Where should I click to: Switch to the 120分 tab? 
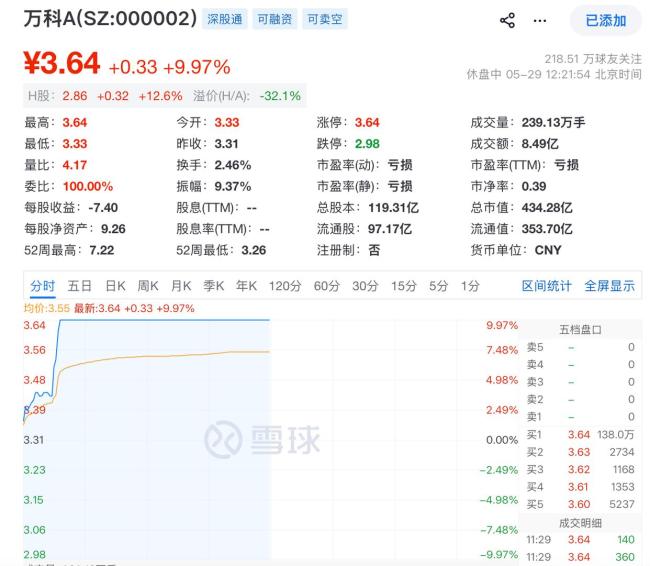(x=285, y=286)
